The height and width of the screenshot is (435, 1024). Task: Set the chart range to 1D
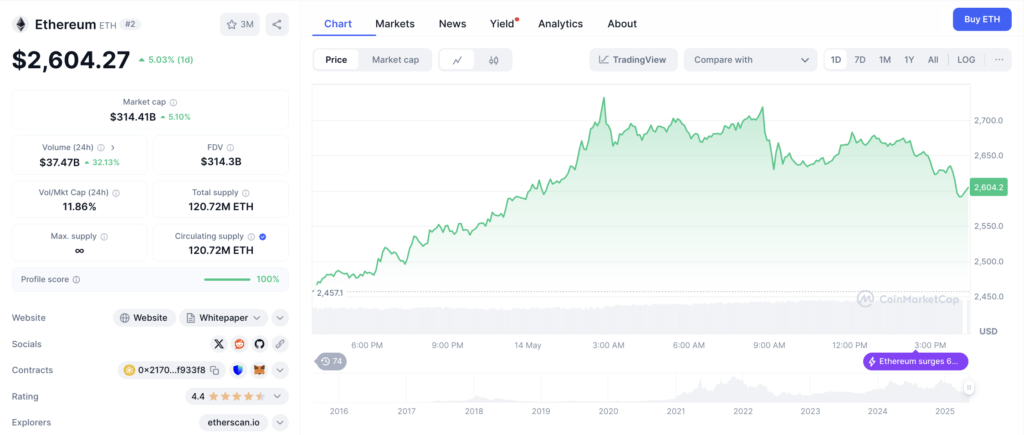pos(836,59)
